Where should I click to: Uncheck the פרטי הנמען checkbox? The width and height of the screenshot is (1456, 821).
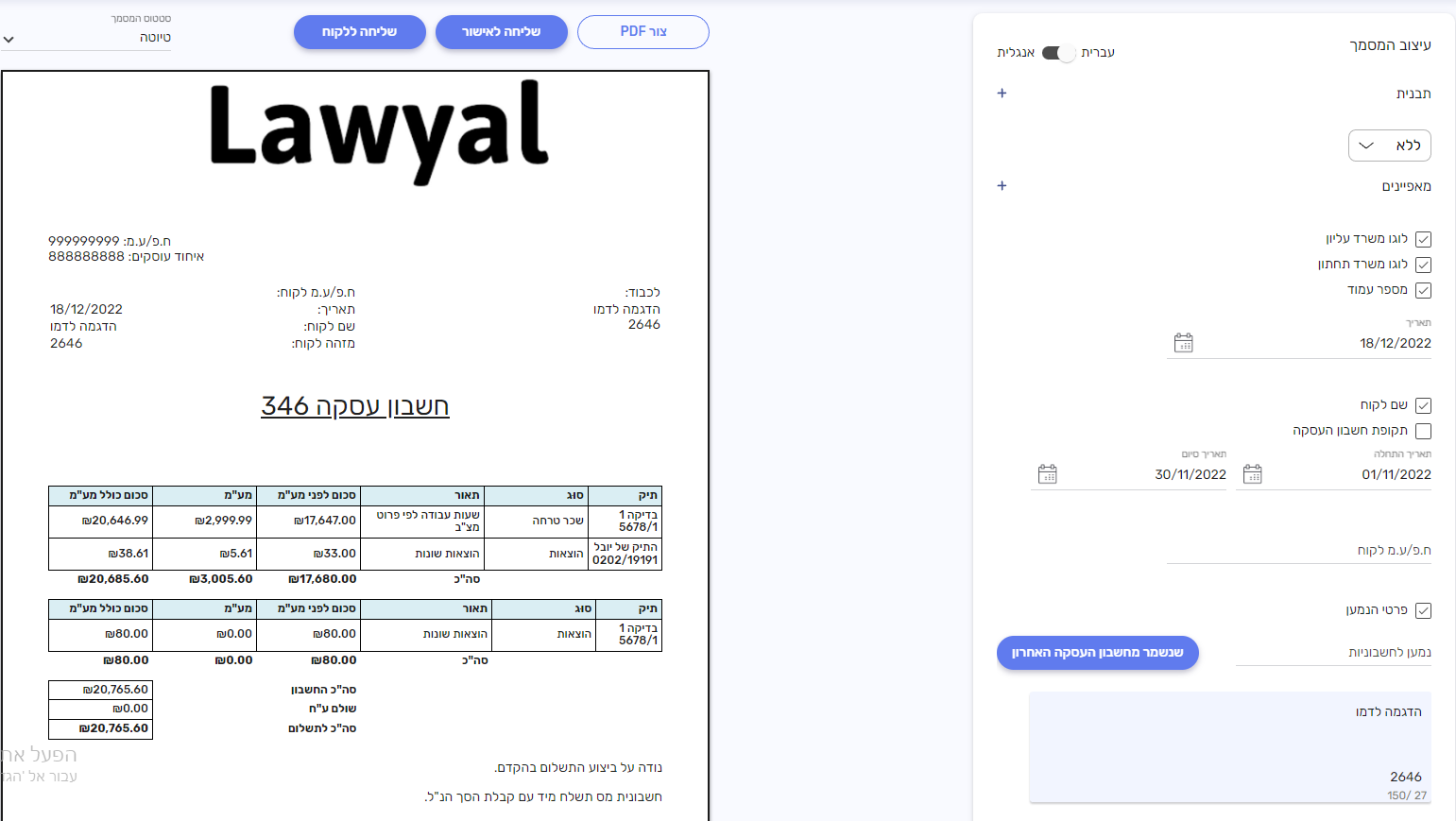pyautogui.click(x=1423, y=610)
